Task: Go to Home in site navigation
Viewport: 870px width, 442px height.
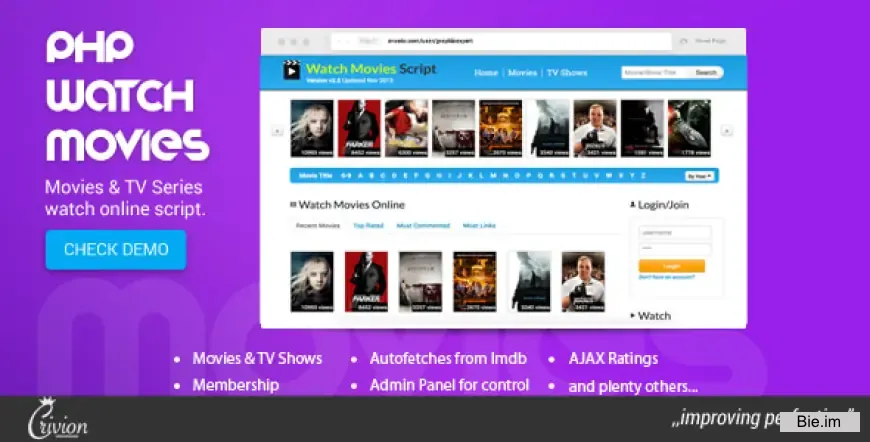Action: (x=485, y=73)
